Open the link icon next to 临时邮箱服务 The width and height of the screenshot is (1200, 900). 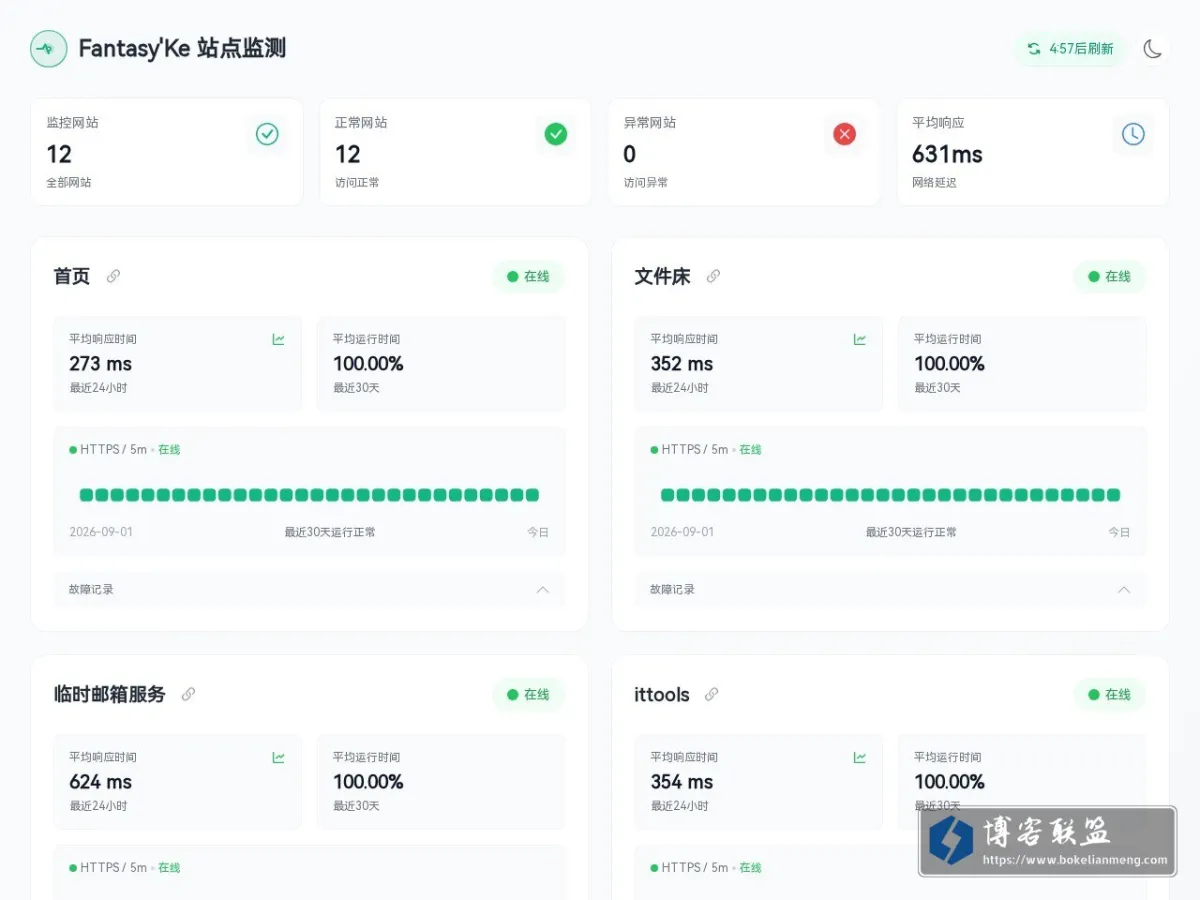(188, 694)
